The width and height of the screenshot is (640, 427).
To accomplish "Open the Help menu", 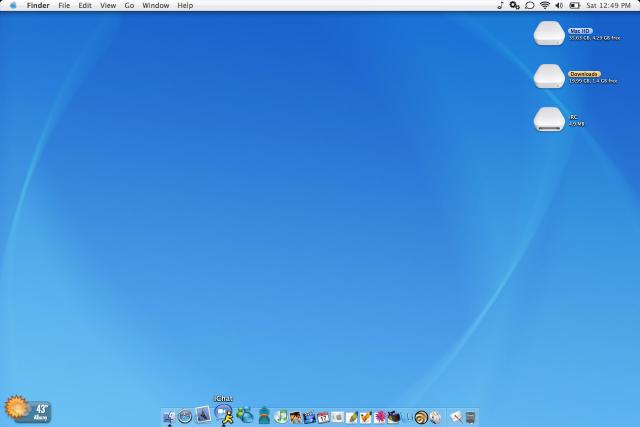I will (x=185, y=5).
